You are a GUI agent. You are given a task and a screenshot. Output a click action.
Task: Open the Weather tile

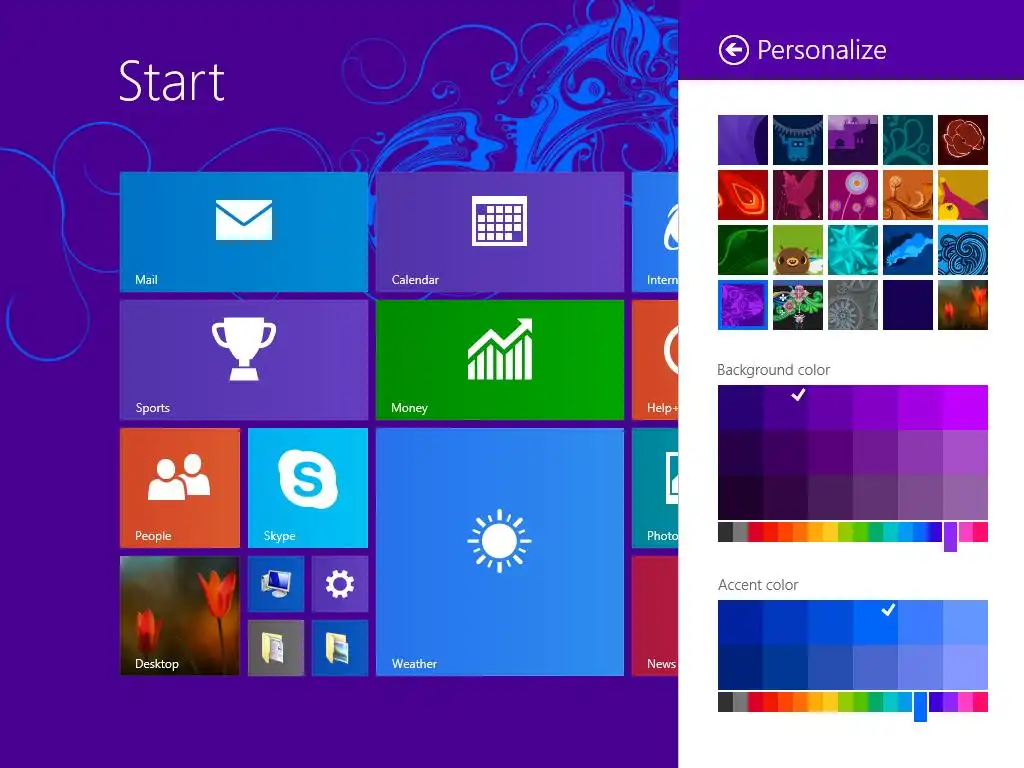click(500, 552)
